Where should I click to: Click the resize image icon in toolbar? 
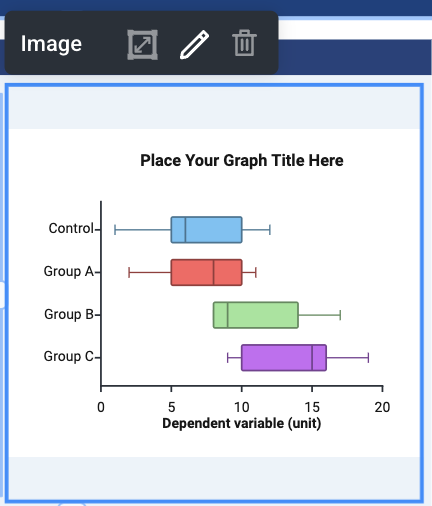click(142, 45)
